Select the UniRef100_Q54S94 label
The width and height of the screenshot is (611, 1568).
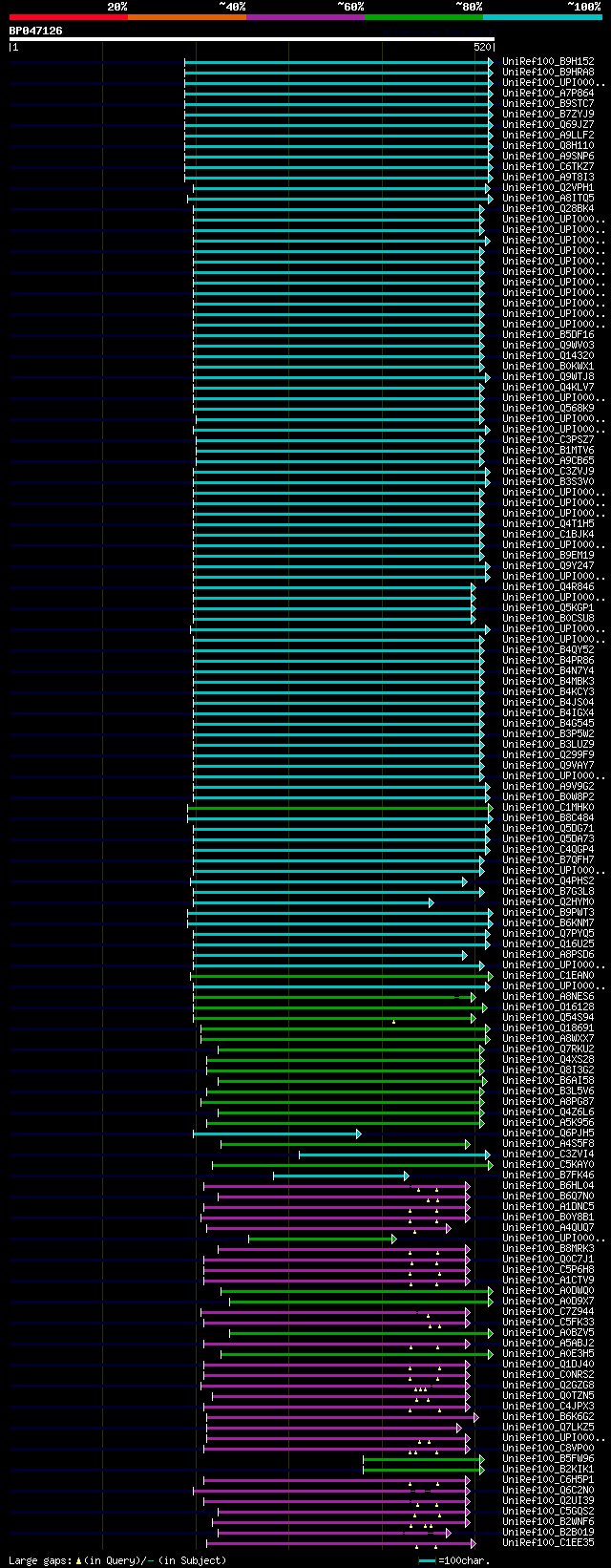tap(548, 1017)
